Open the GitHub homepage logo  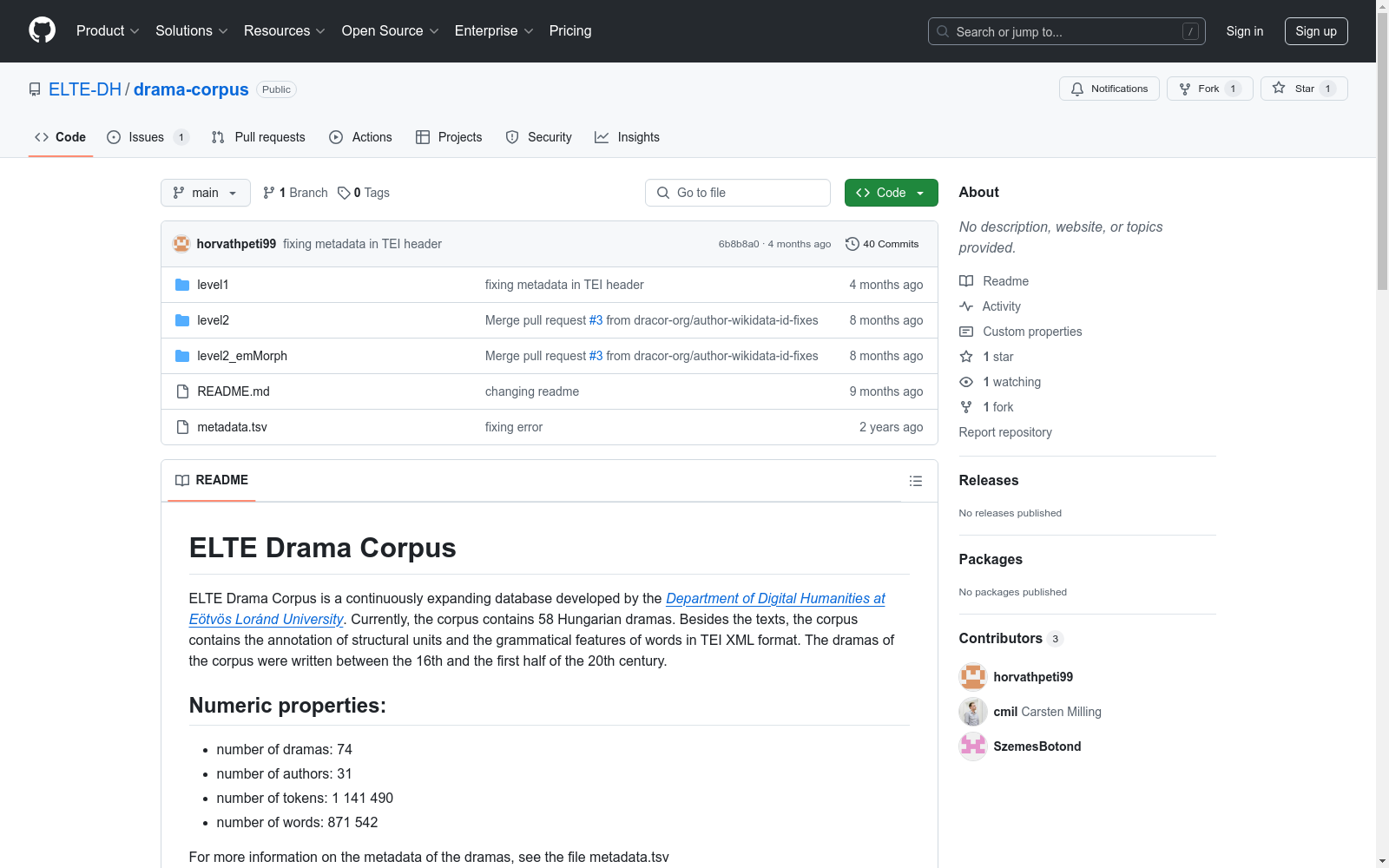coord(42,30)
